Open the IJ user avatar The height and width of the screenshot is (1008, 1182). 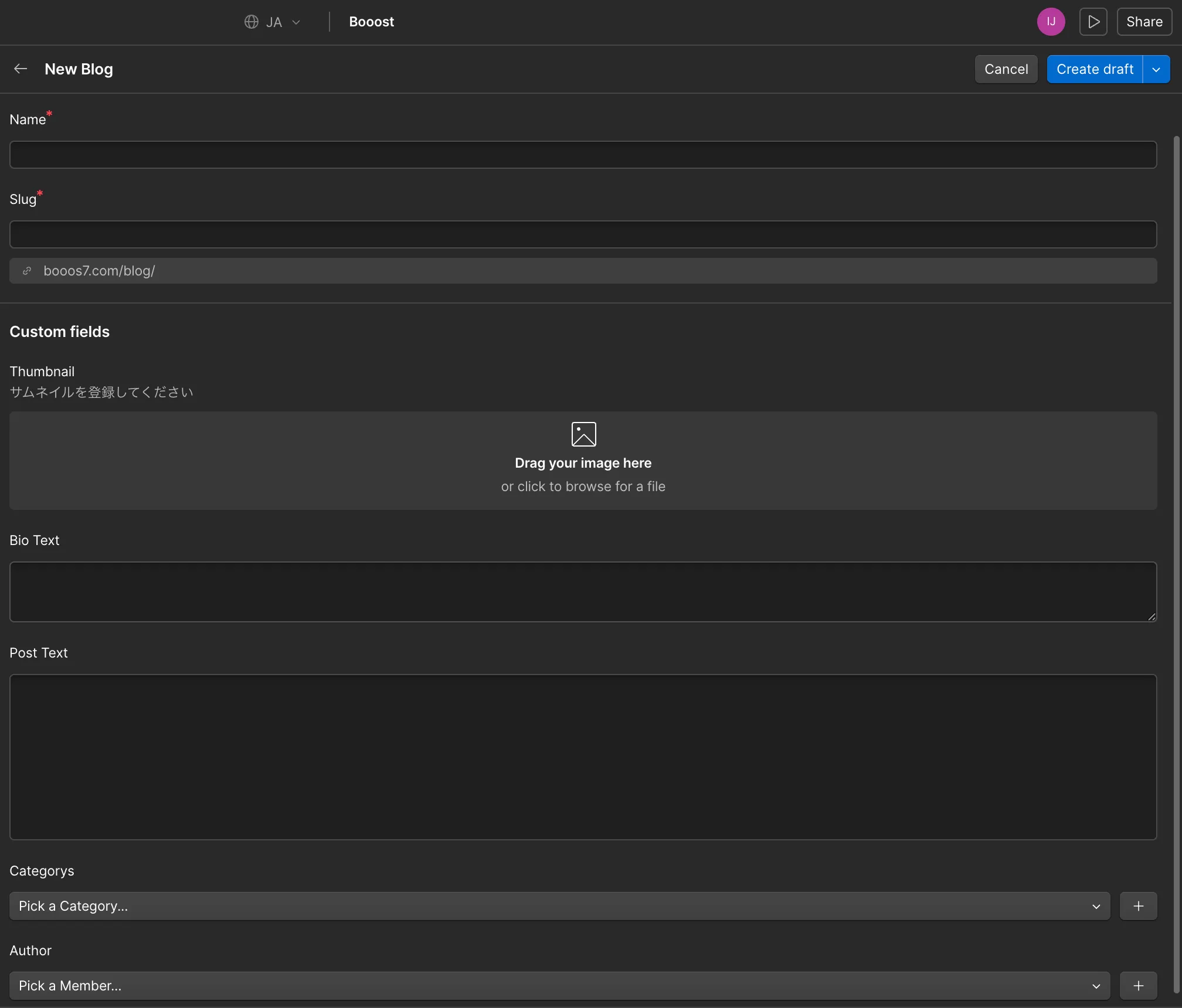click(1051, 22)
